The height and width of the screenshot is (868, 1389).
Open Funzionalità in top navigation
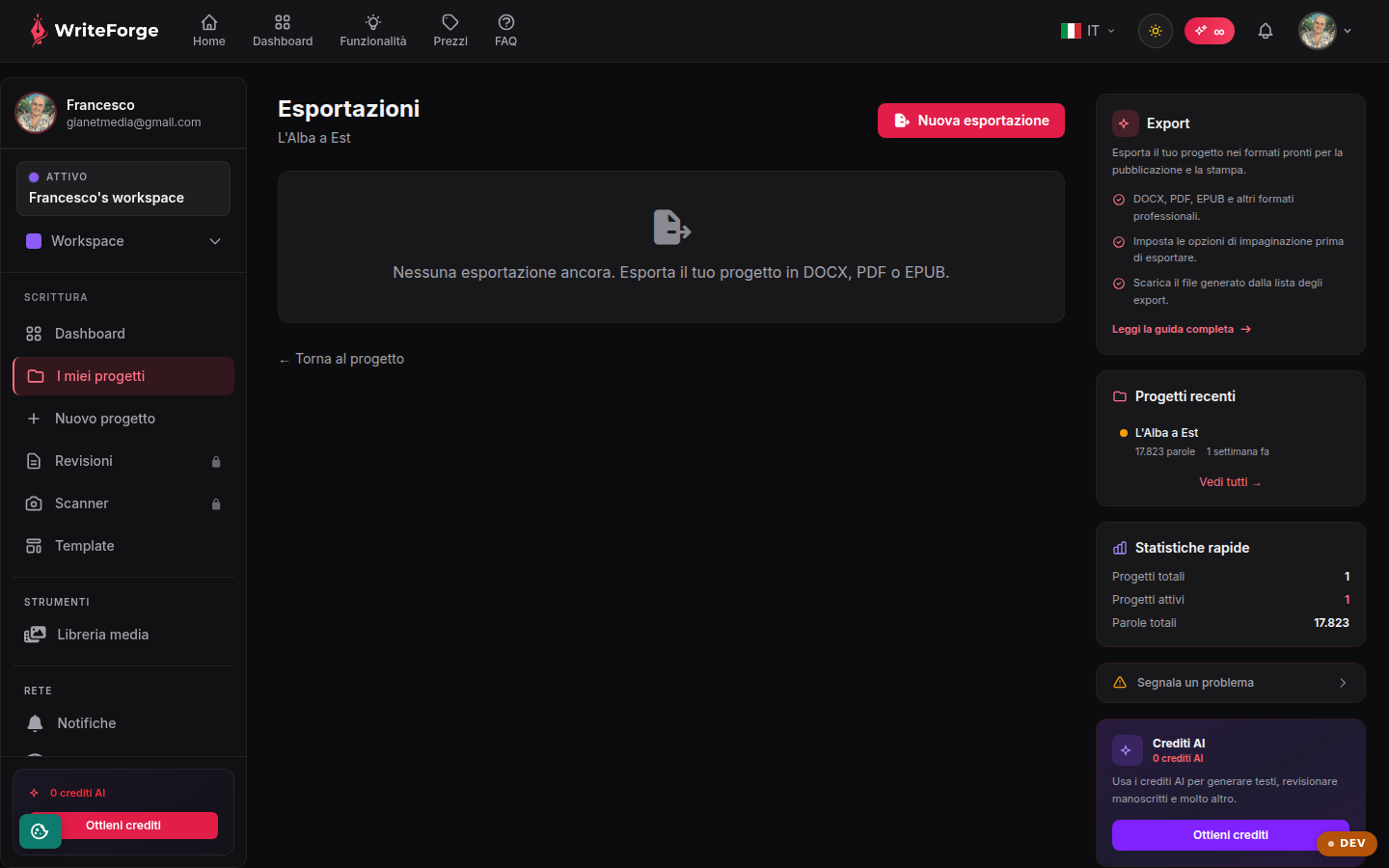coord(373,31)
